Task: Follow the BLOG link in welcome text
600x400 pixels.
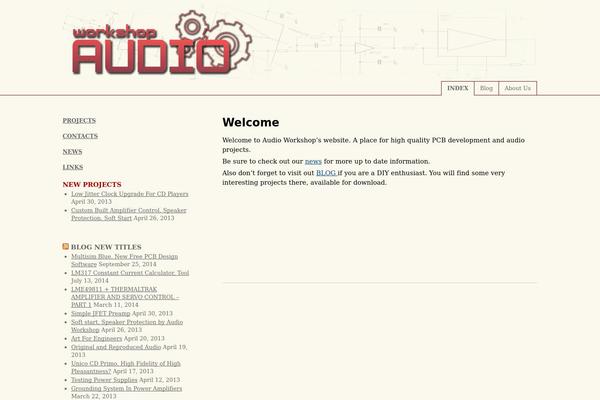Action: pyautogui.click(x=326, y=173)
